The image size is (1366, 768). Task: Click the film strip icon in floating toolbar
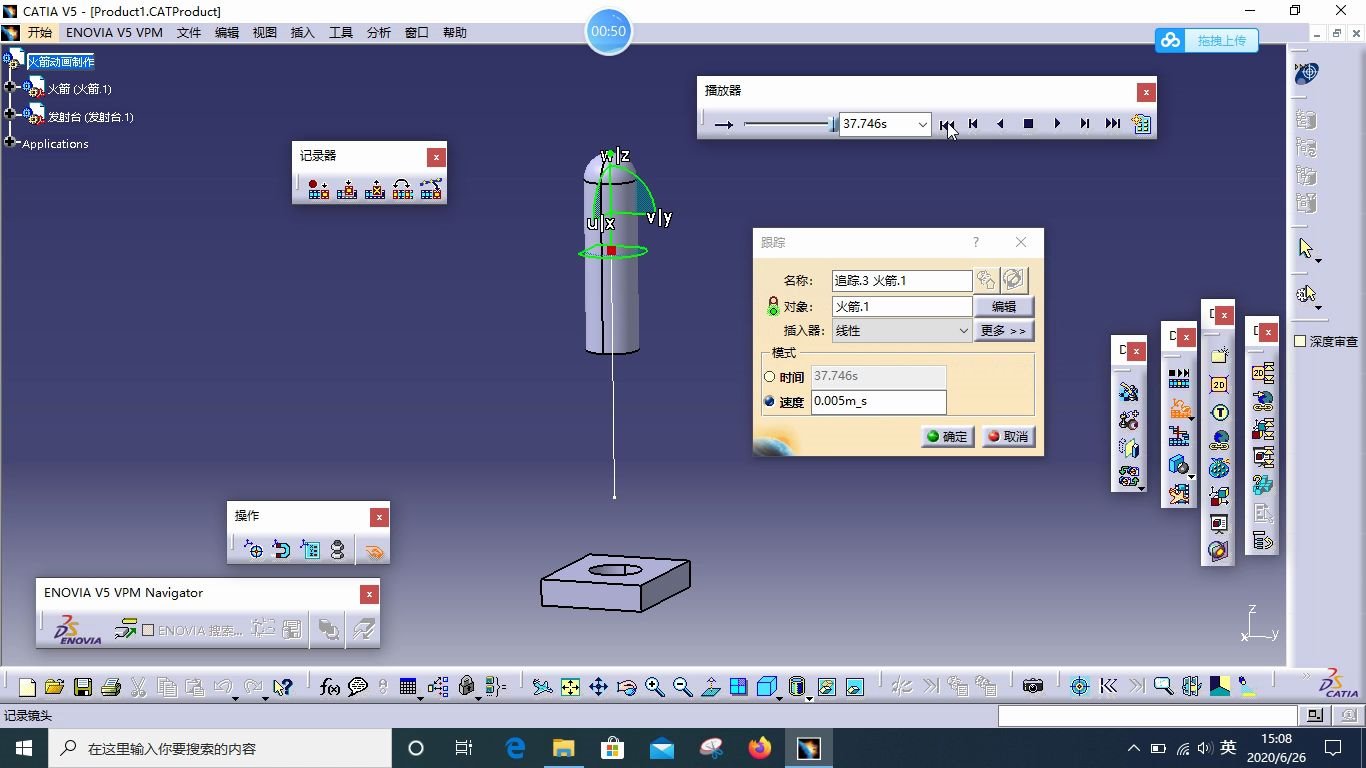1179,379
